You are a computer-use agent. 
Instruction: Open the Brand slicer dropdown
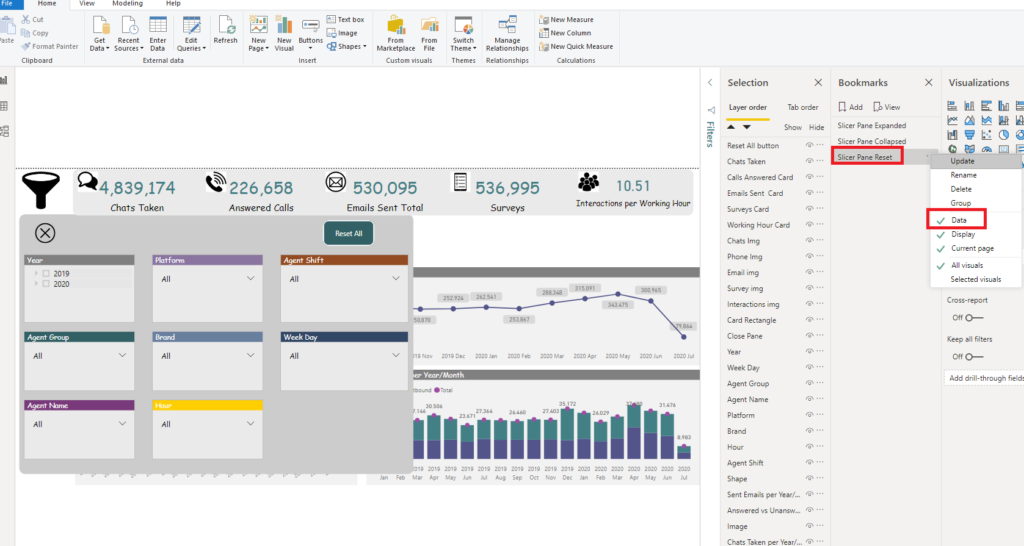click(250, 356)
